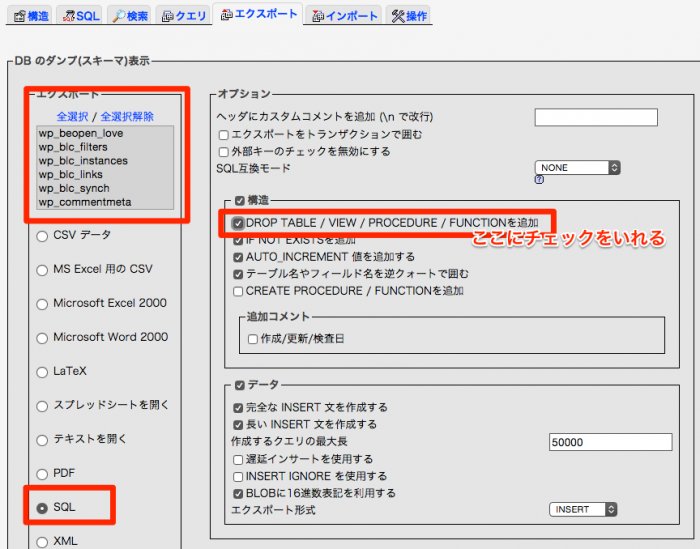Click the wrench icon on 操作 tab

point(397,16)
